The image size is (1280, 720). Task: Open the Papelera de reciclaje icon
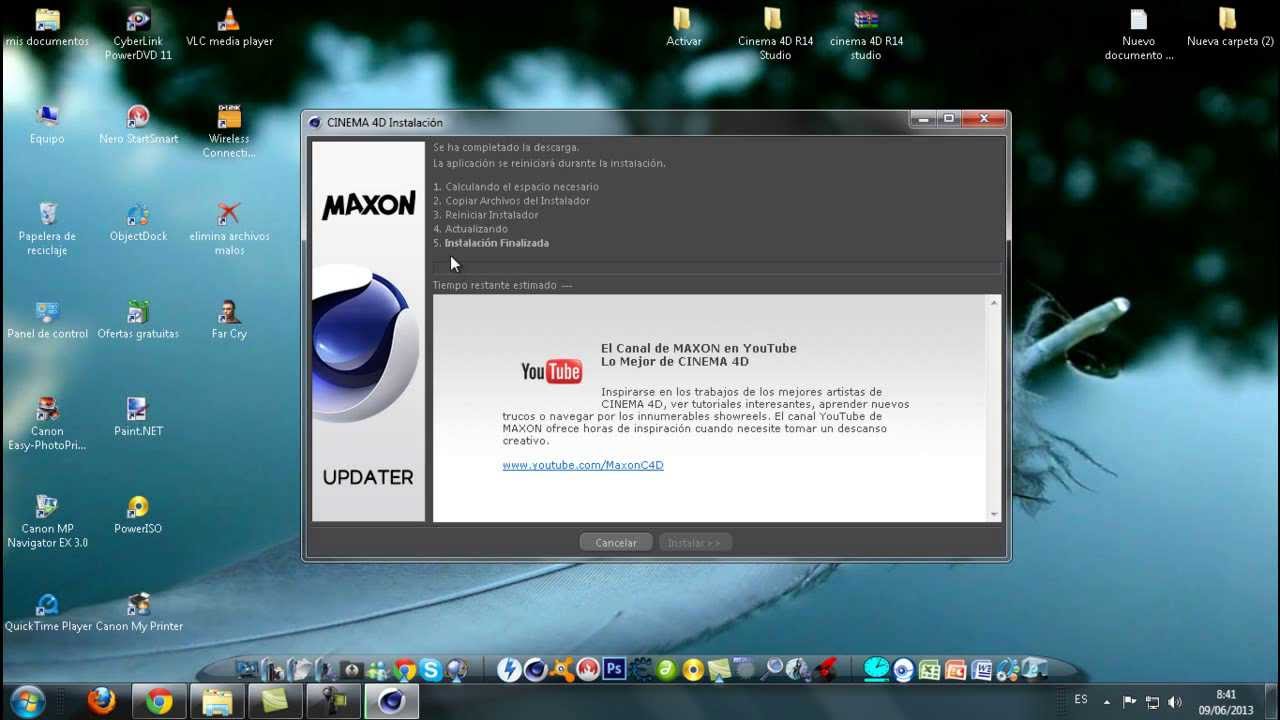coord(47,227)
